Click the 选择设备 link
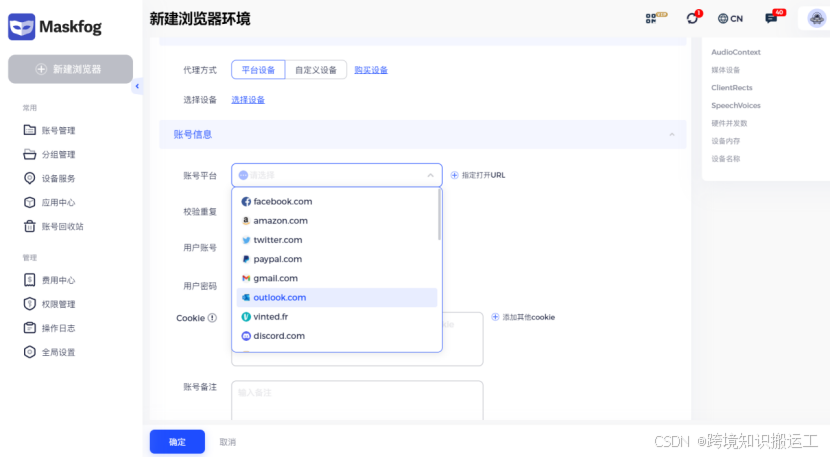The image size is (830, 457). tap(248, 100)
